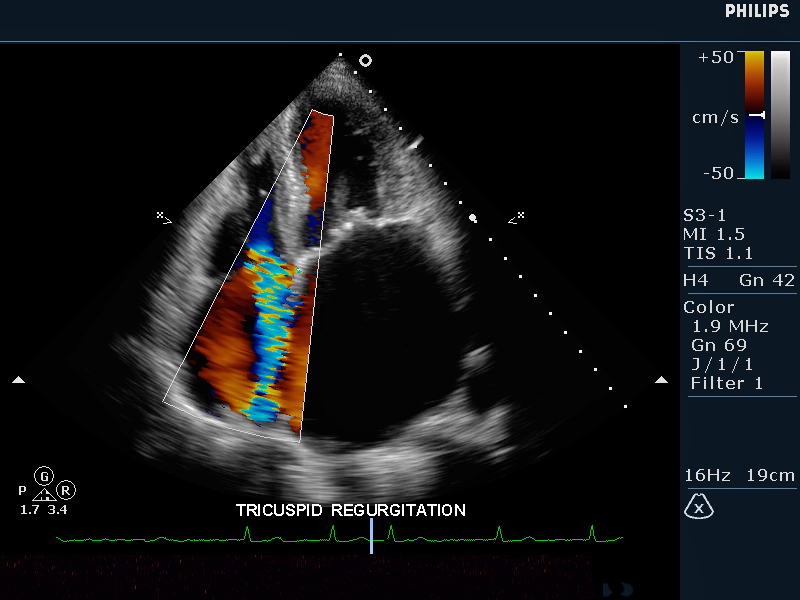The image size is (800, 600).
Task: Click the transducer orientation circle marker at sector apex
Action: [x=365, y=61]
